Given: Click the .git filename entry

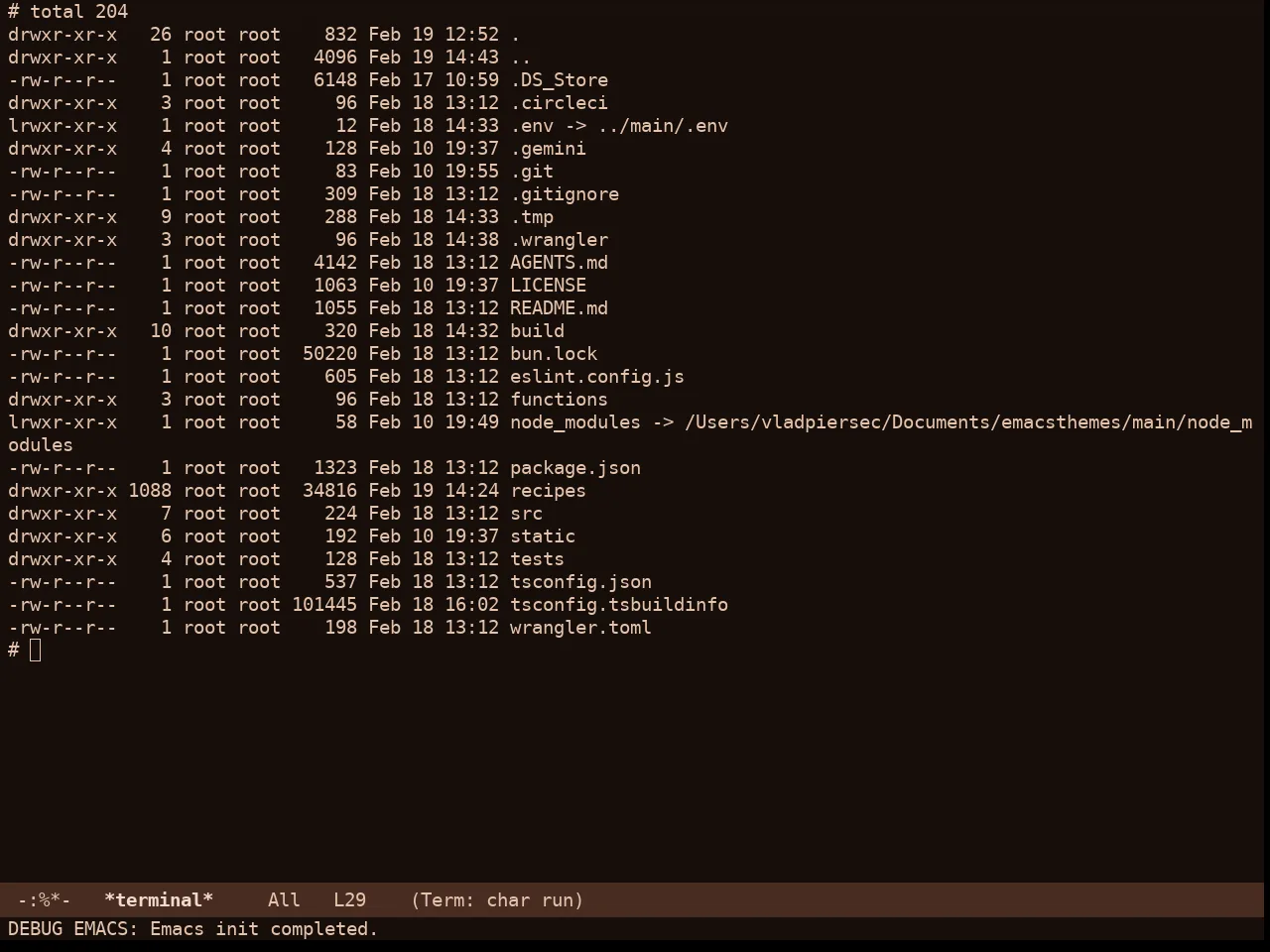Looking at the screenshot, I should 532,172.
